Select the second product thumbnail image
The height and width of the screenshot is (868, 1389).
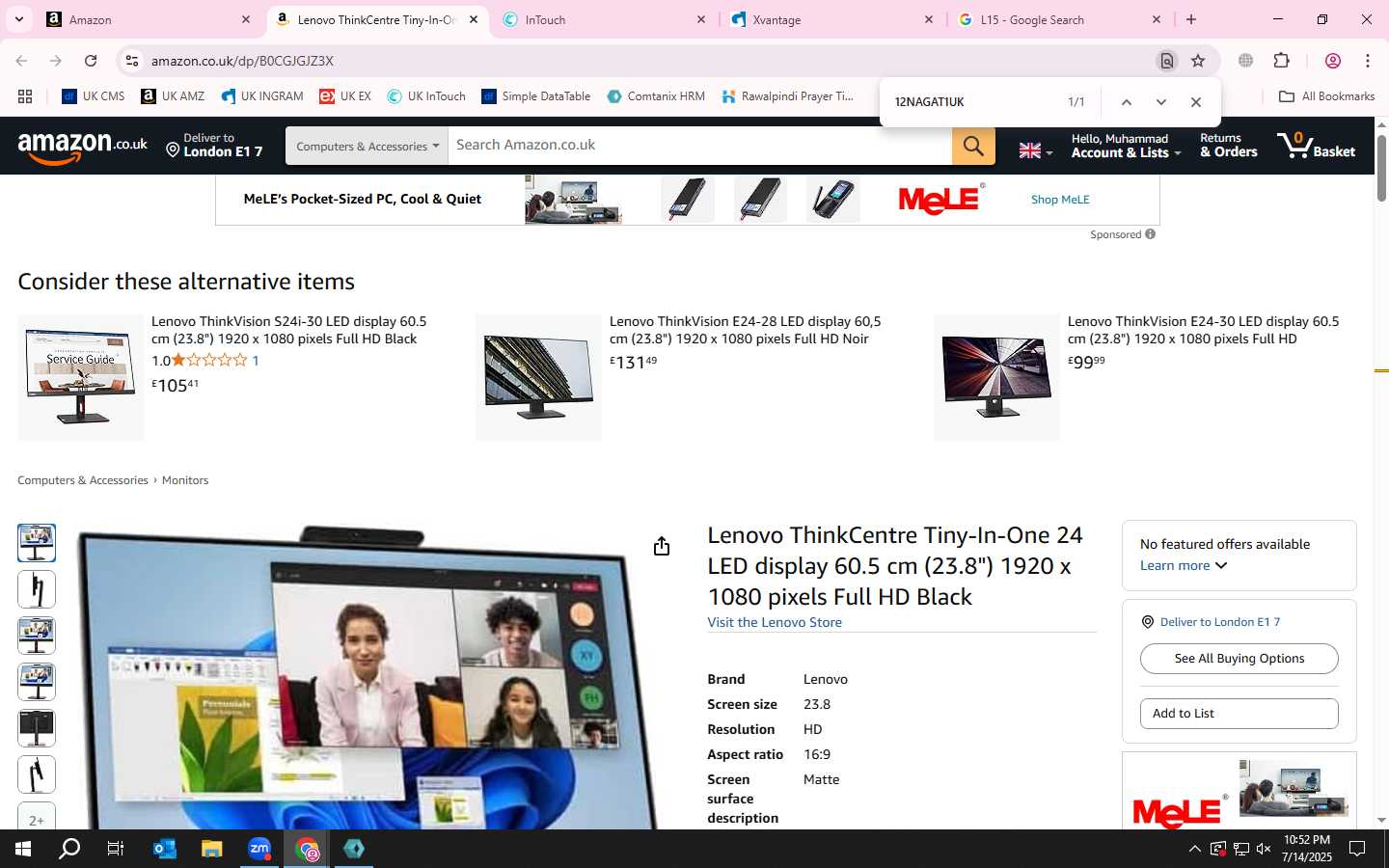pos(37,589)
